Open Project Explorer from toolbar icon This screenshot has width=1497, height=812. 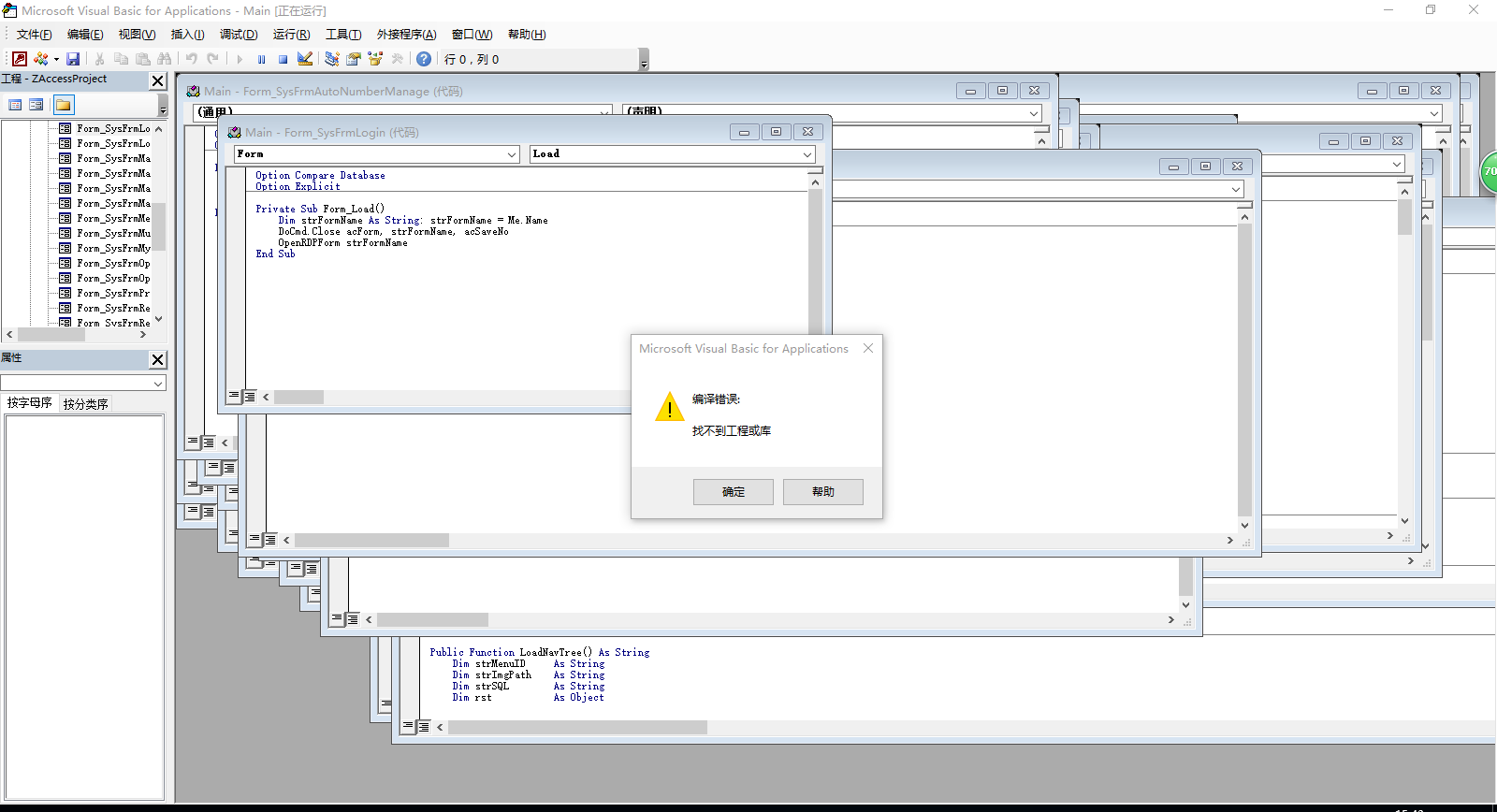click(x=331, y=59)
